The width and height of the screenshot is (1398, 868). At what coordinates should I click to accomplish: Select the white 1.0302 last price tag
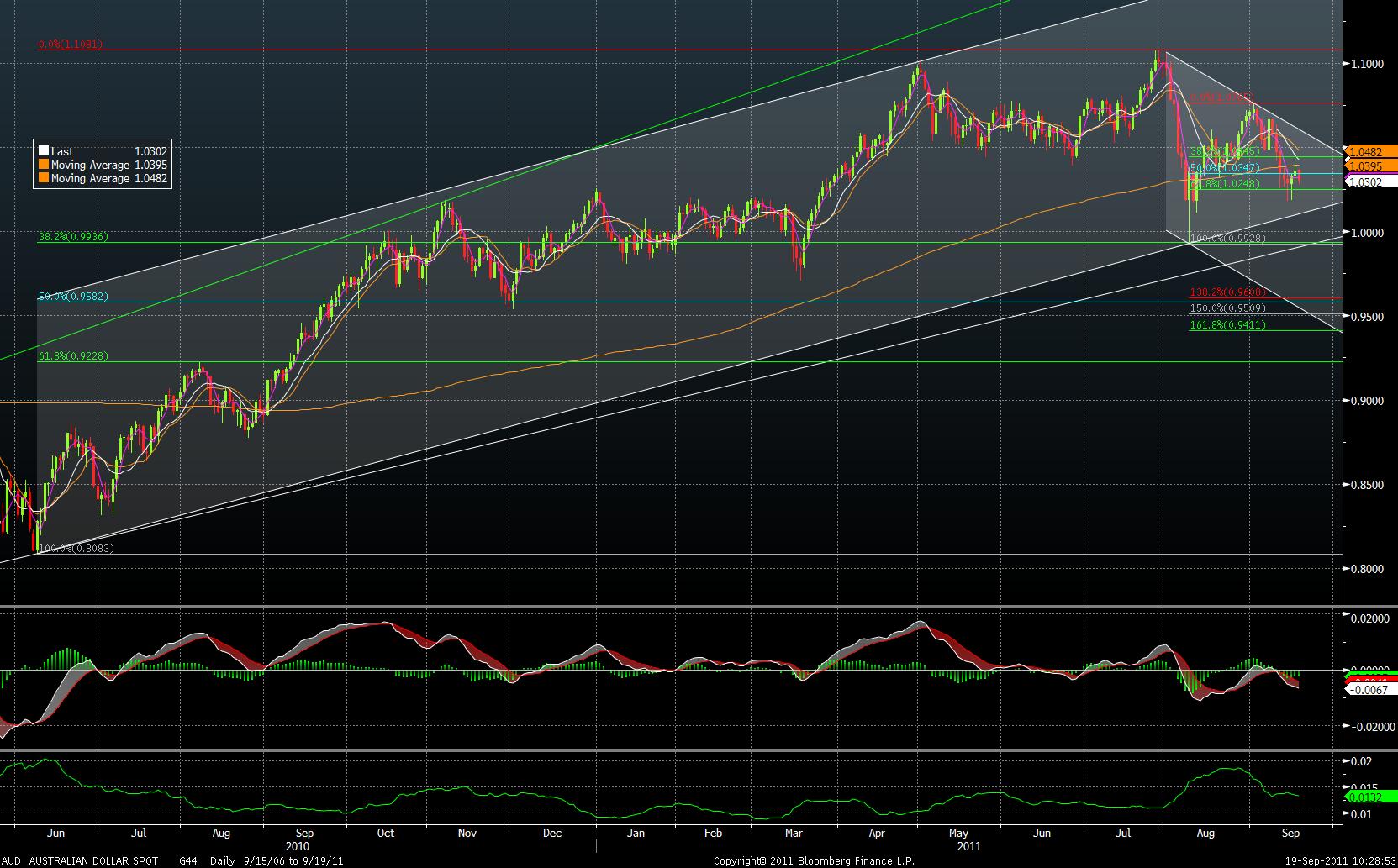point(1372,181)
